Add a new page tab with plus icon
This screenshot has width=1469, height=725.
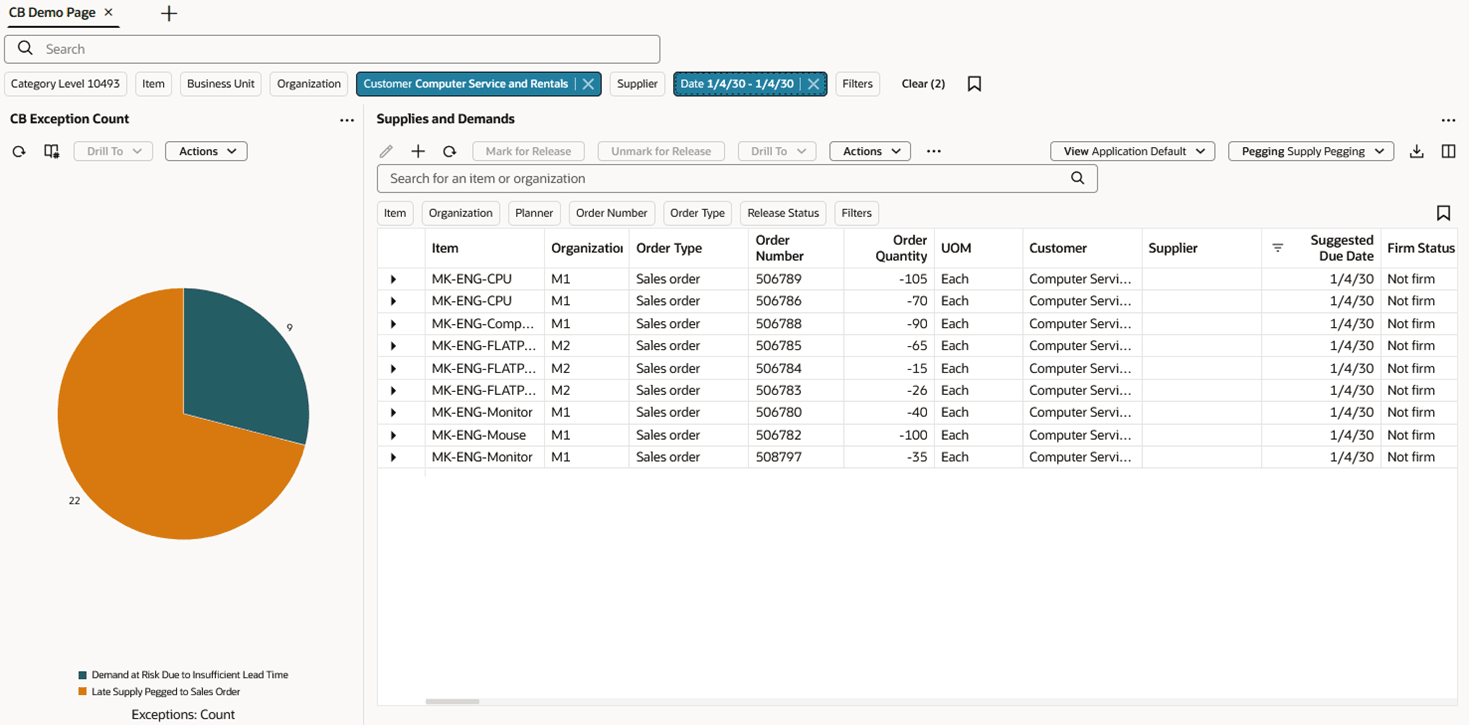(169, 13)
